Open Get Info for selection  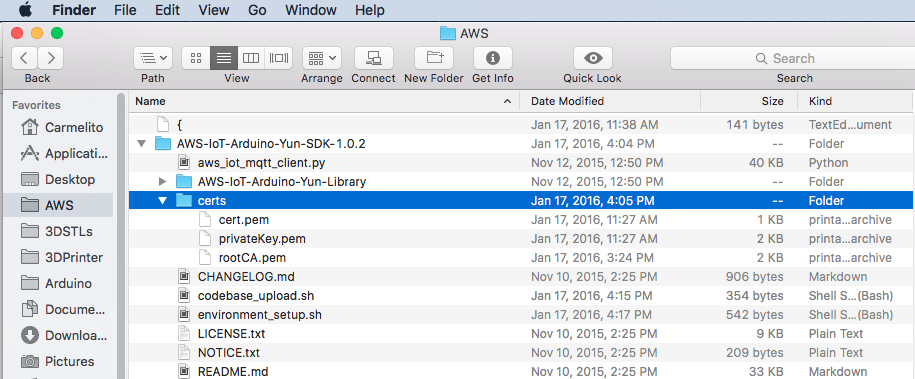(493, 58)
